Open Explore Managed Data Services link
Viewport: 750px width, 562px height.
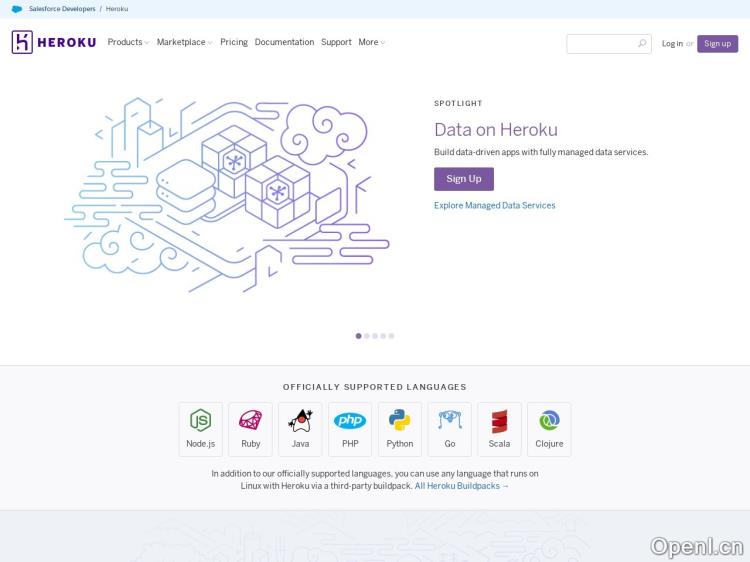pos(495,205)
